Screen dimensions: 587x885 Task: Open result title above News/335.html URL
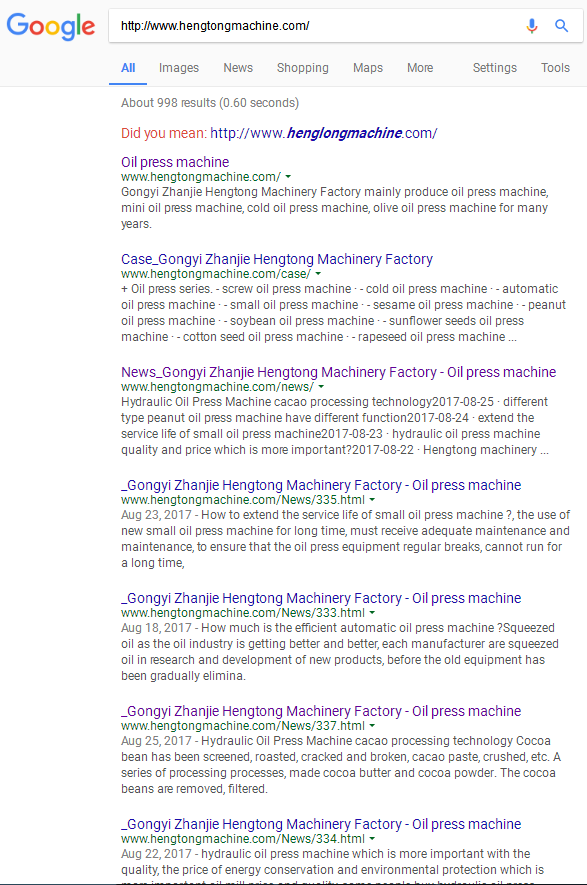point(321,485)
